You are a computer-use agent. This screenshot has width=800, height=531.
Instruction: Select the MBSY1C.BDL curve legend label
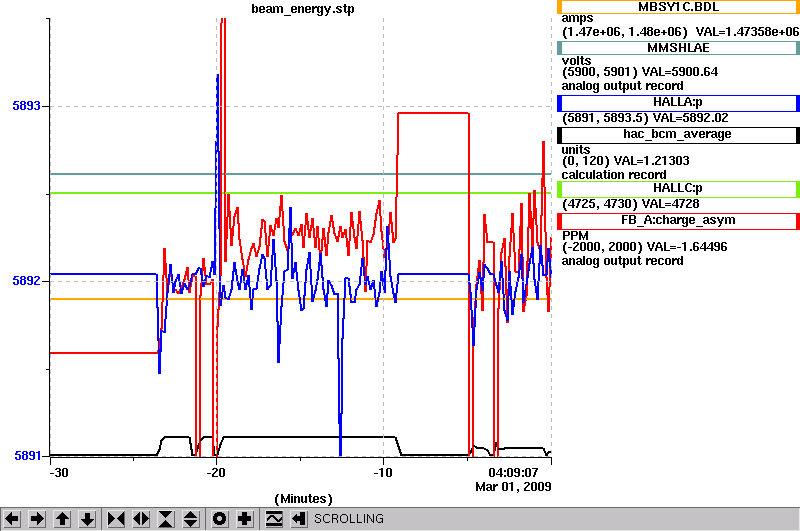(x=678, y=7)
